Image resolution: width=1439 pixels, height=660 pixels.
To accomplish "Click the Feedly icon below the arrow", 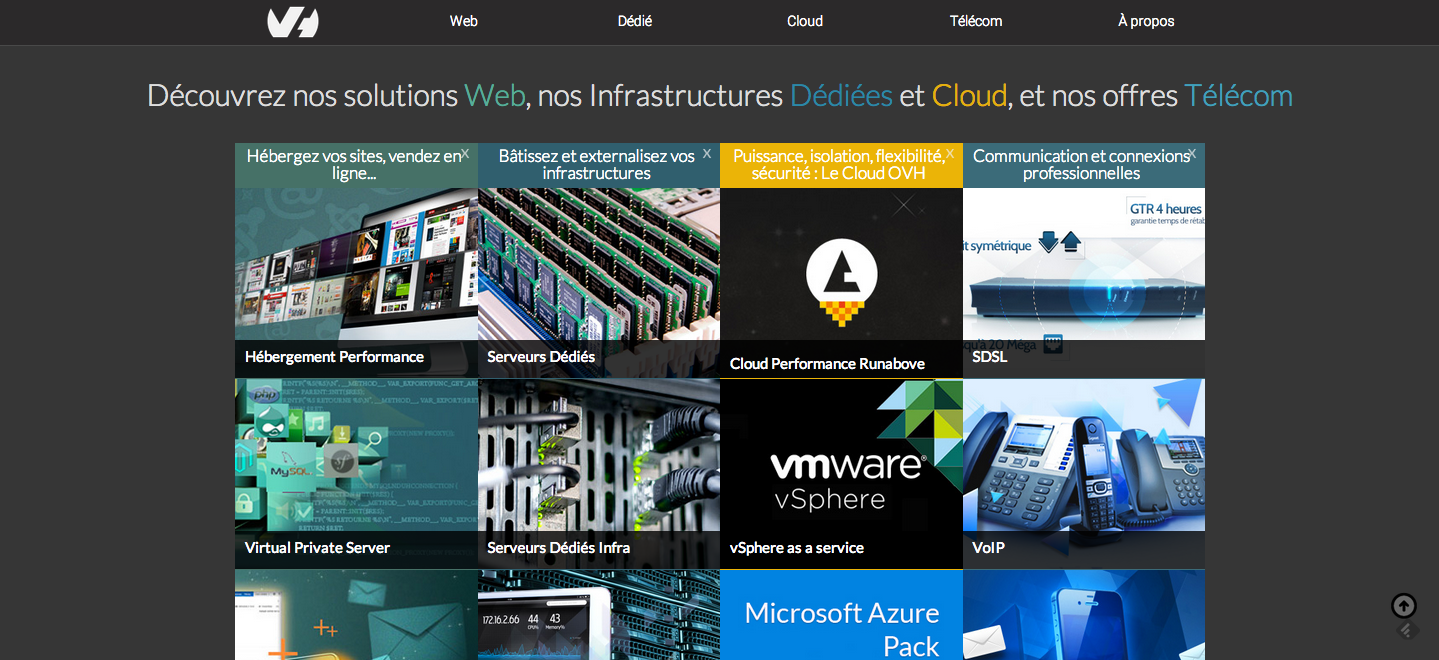I will 1408,631.
